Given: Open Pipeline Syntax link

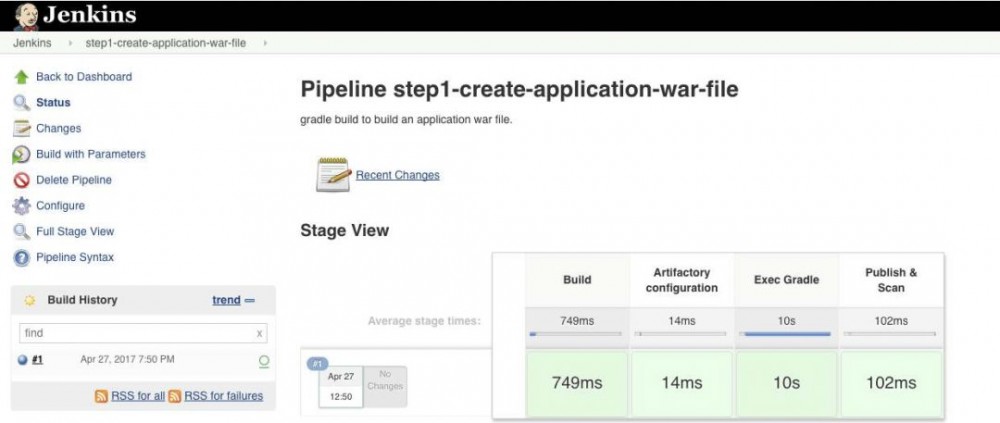Looking at the screenshot, I should click(75, 257).
